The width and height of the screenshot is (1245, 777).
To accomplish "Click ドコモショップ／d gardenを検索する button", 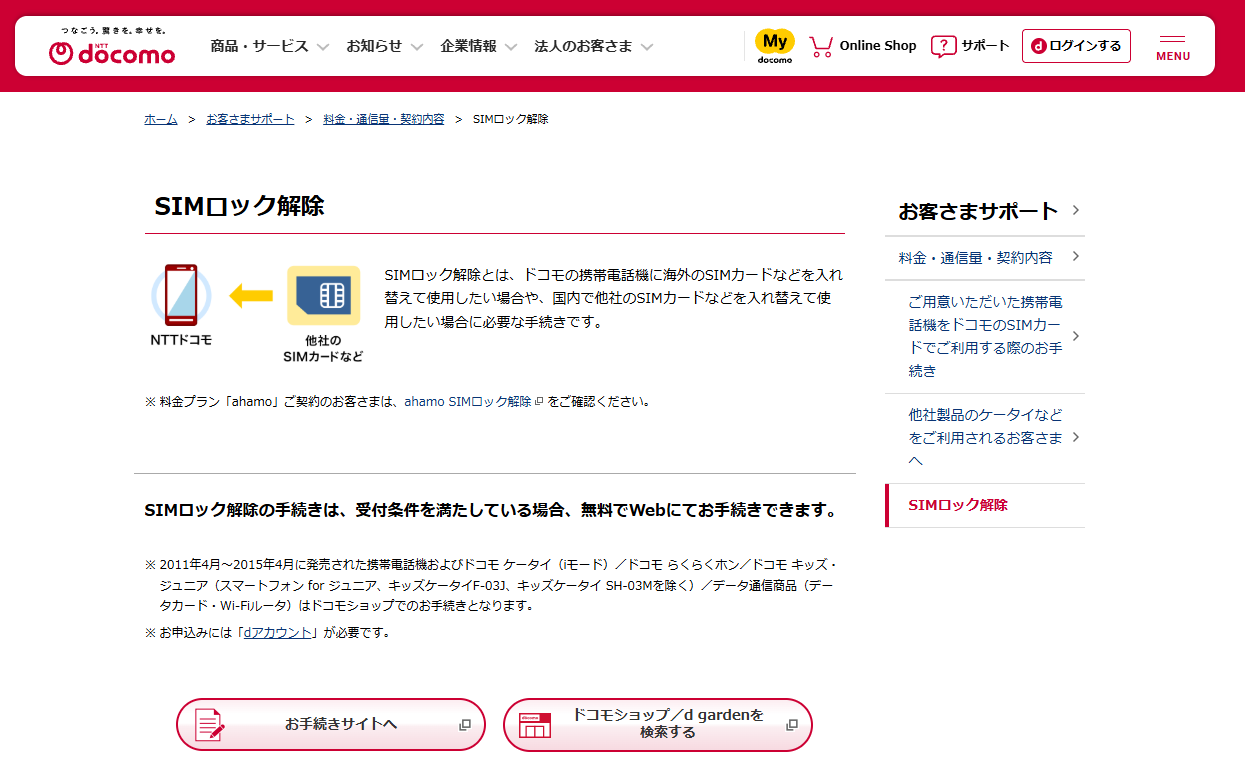I will coord(658,724).
